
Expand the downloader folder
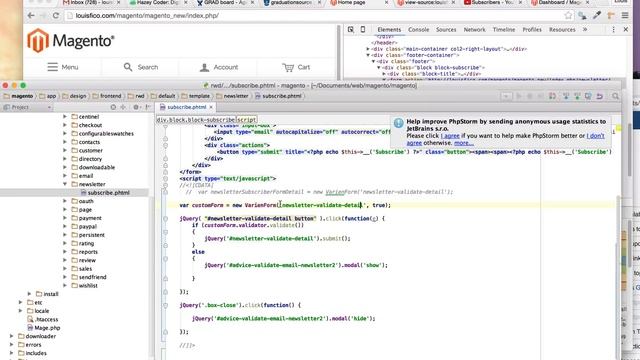click(11, 336)
